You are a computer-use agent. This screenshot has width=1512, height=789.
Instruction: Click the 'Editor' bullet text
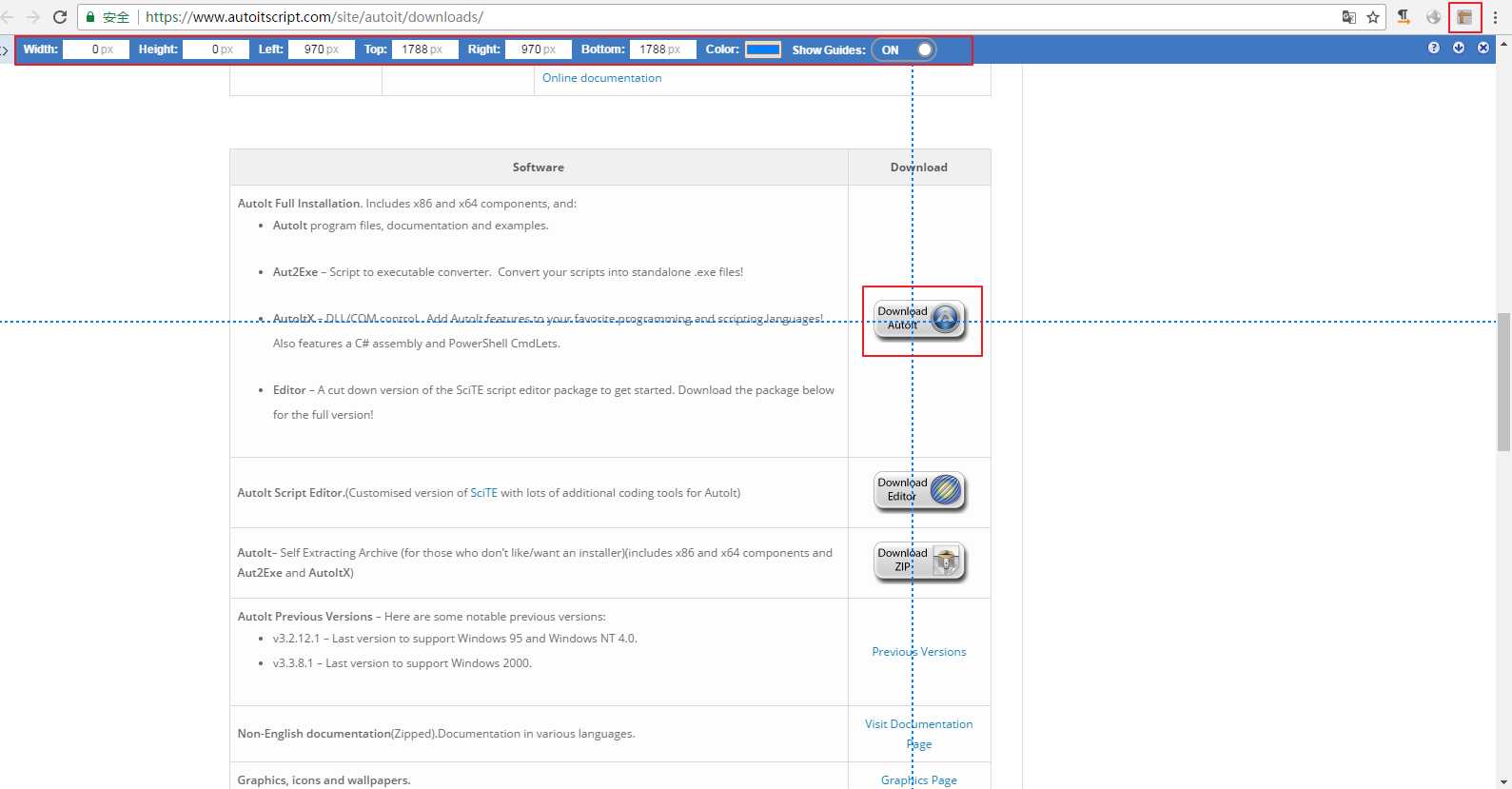pos(289,390)
